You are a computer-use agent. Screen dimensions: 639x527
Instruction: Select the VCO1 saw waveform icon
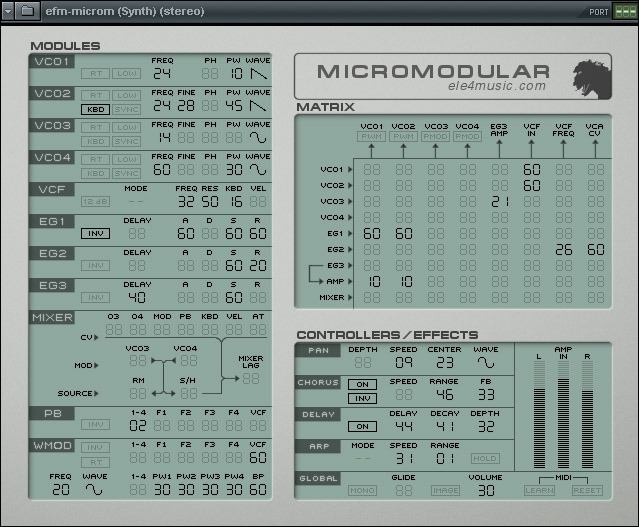[258, 74]
